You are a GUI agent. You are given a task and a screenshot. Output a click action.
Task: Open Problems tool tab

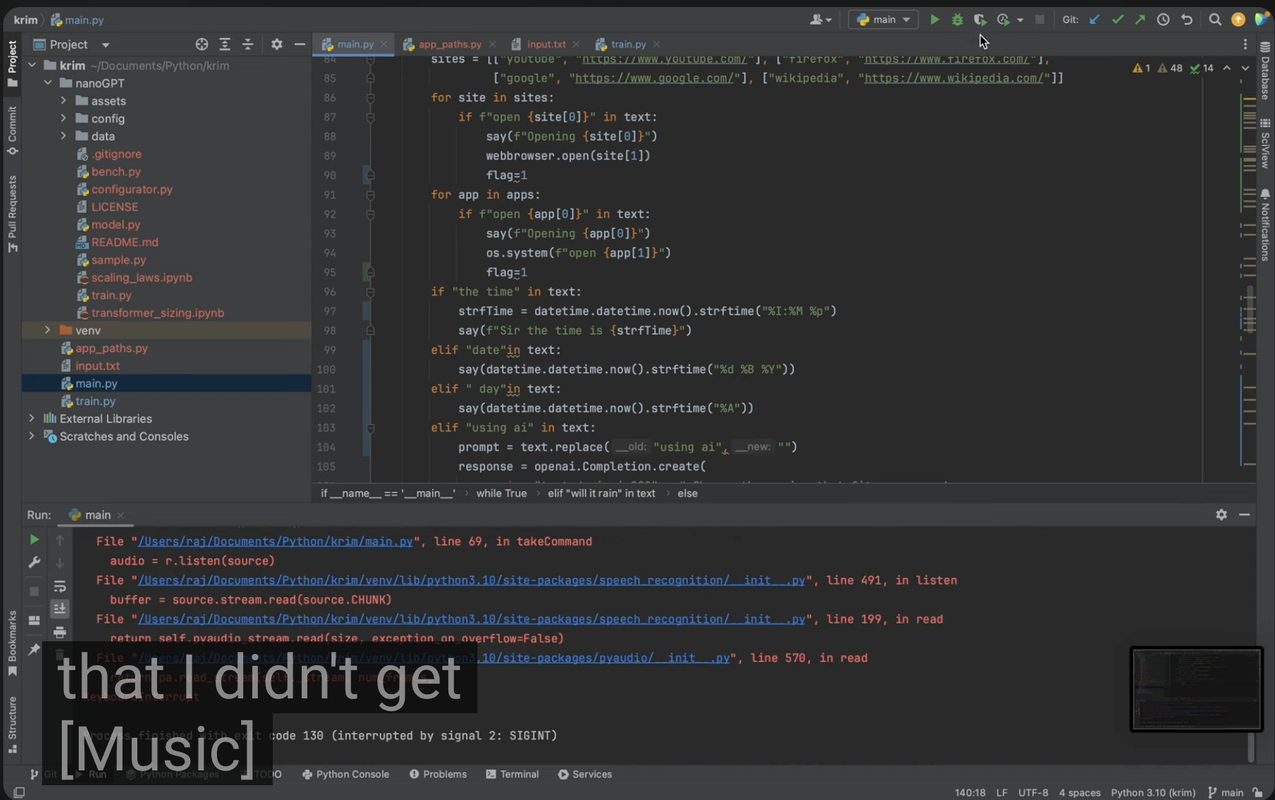(438, 774)
